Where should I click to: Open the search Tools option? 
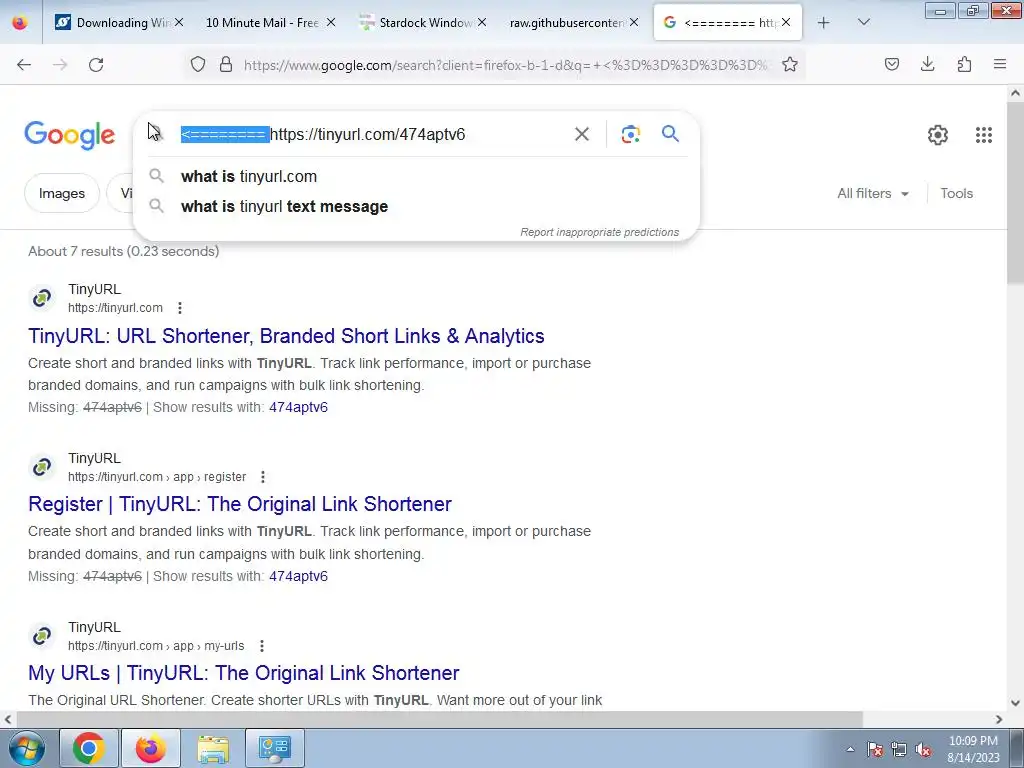pyautogui.click(x=956, y=193)
